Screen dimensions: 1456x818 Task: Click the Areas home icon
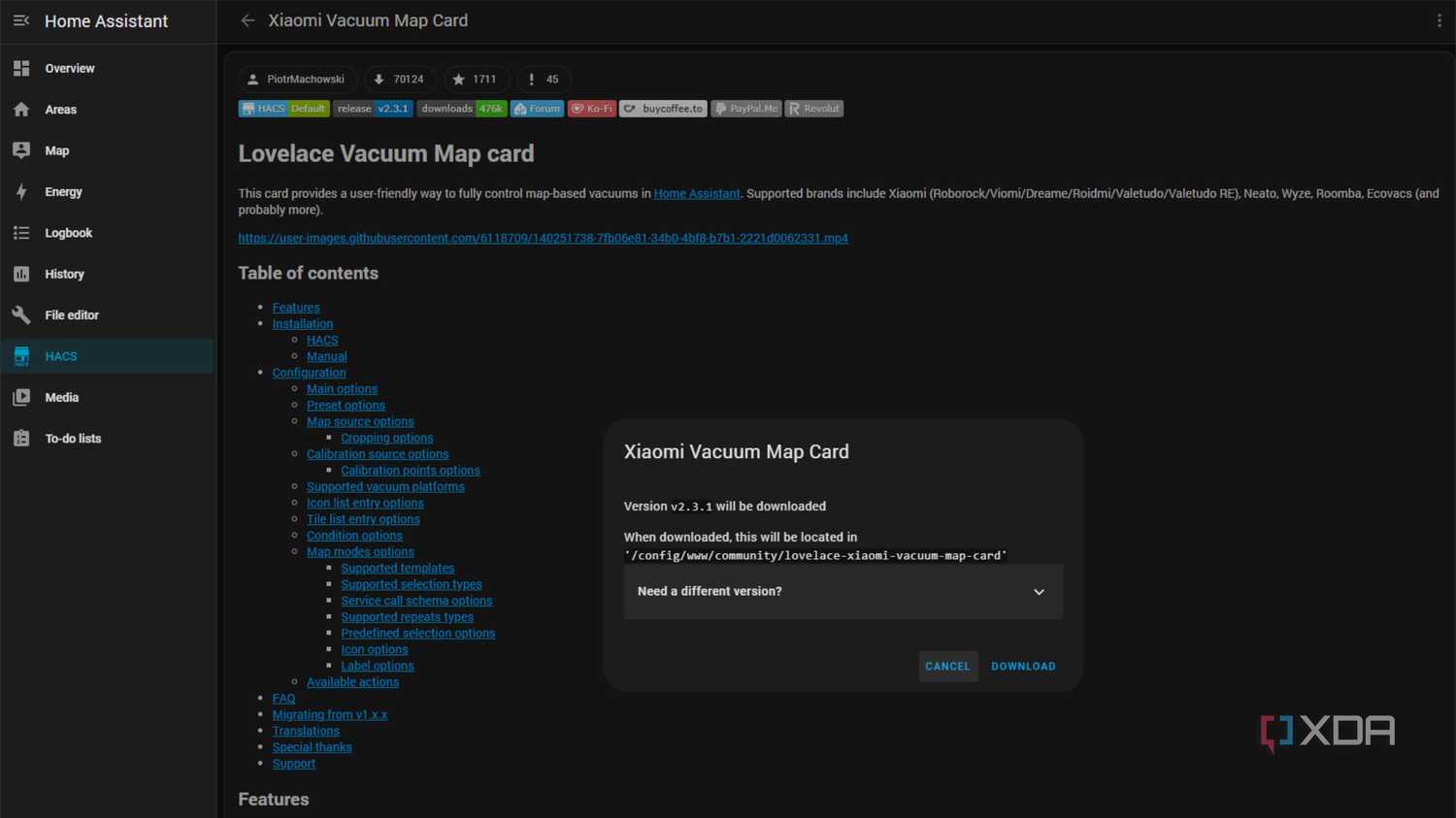point(21,110)
